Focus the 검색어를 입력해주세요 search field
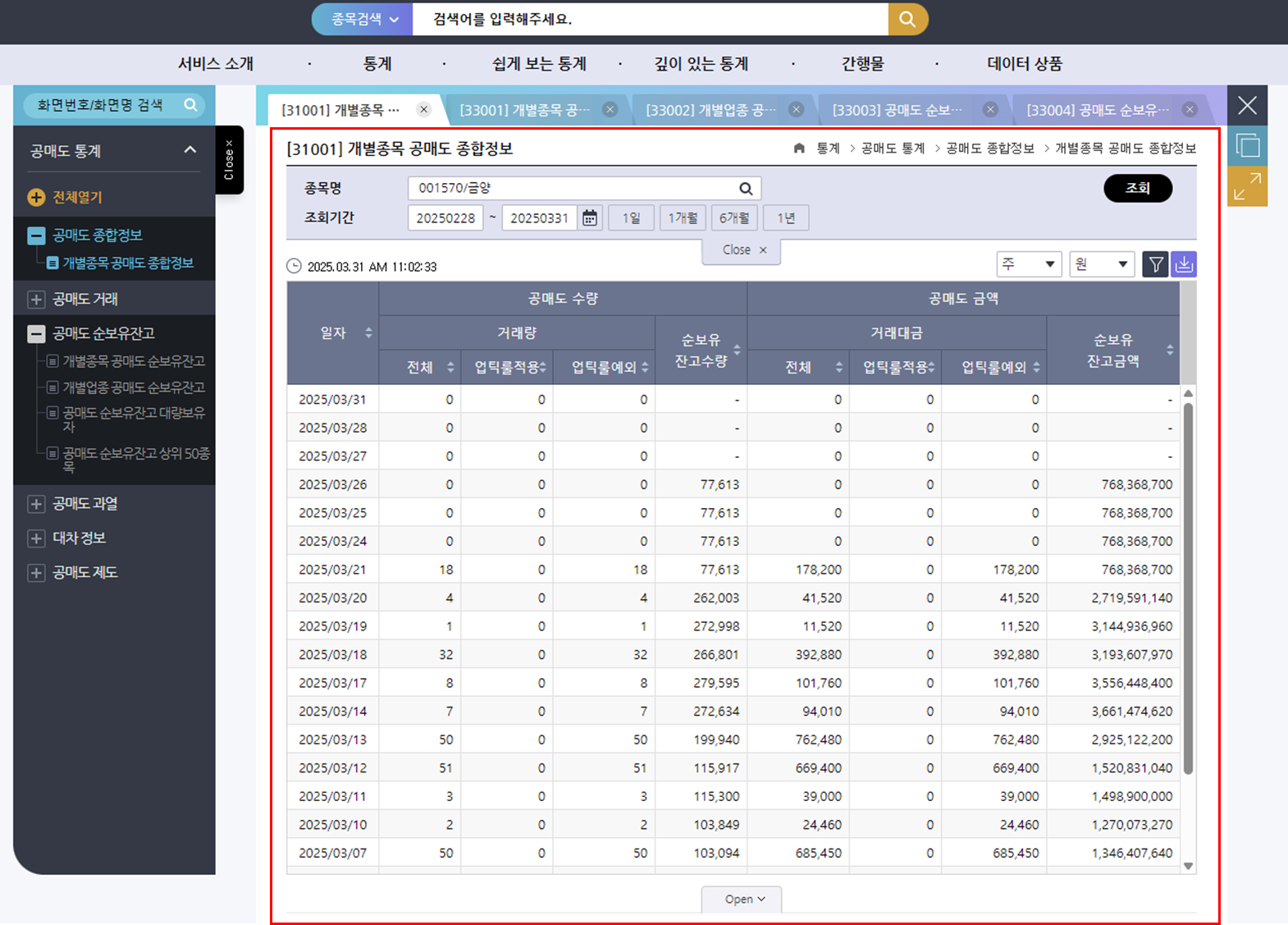The height and width of the screenshot is (925, 1288). point(650,19)
